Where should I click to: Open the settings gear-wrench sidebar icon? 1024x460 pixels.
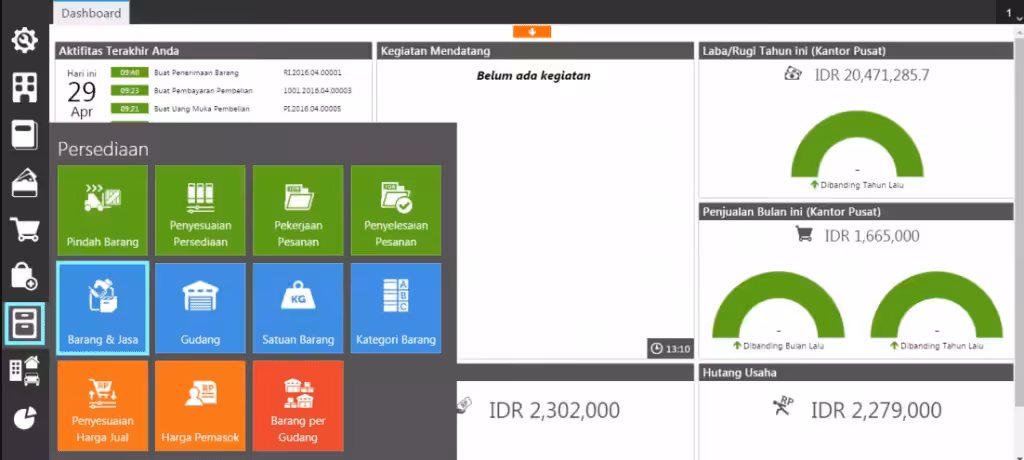[x=25, y=41]
